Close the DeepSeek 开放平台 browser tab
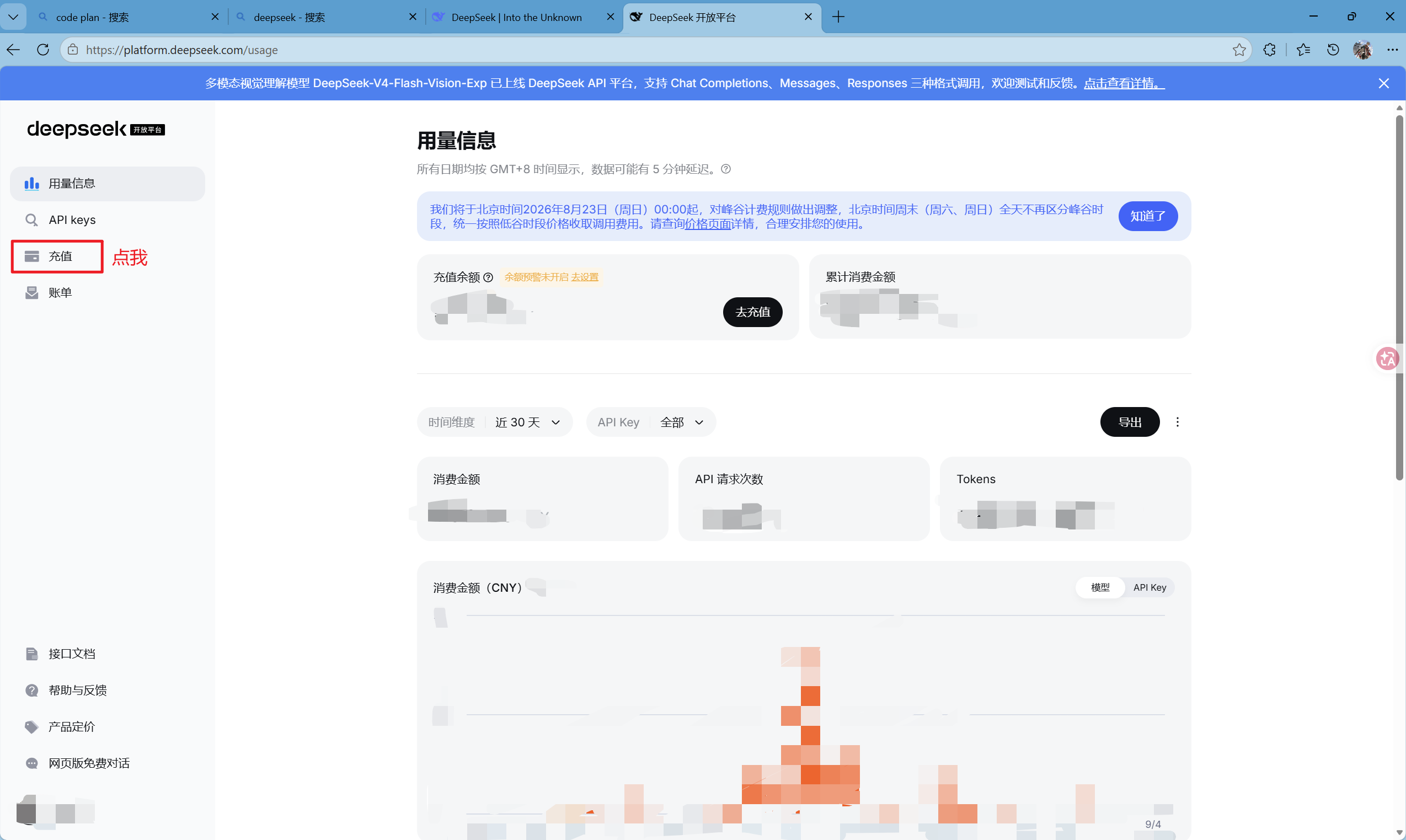This screenshot has height=840, width=1406. pyautogui.click(x=808, y=17)
